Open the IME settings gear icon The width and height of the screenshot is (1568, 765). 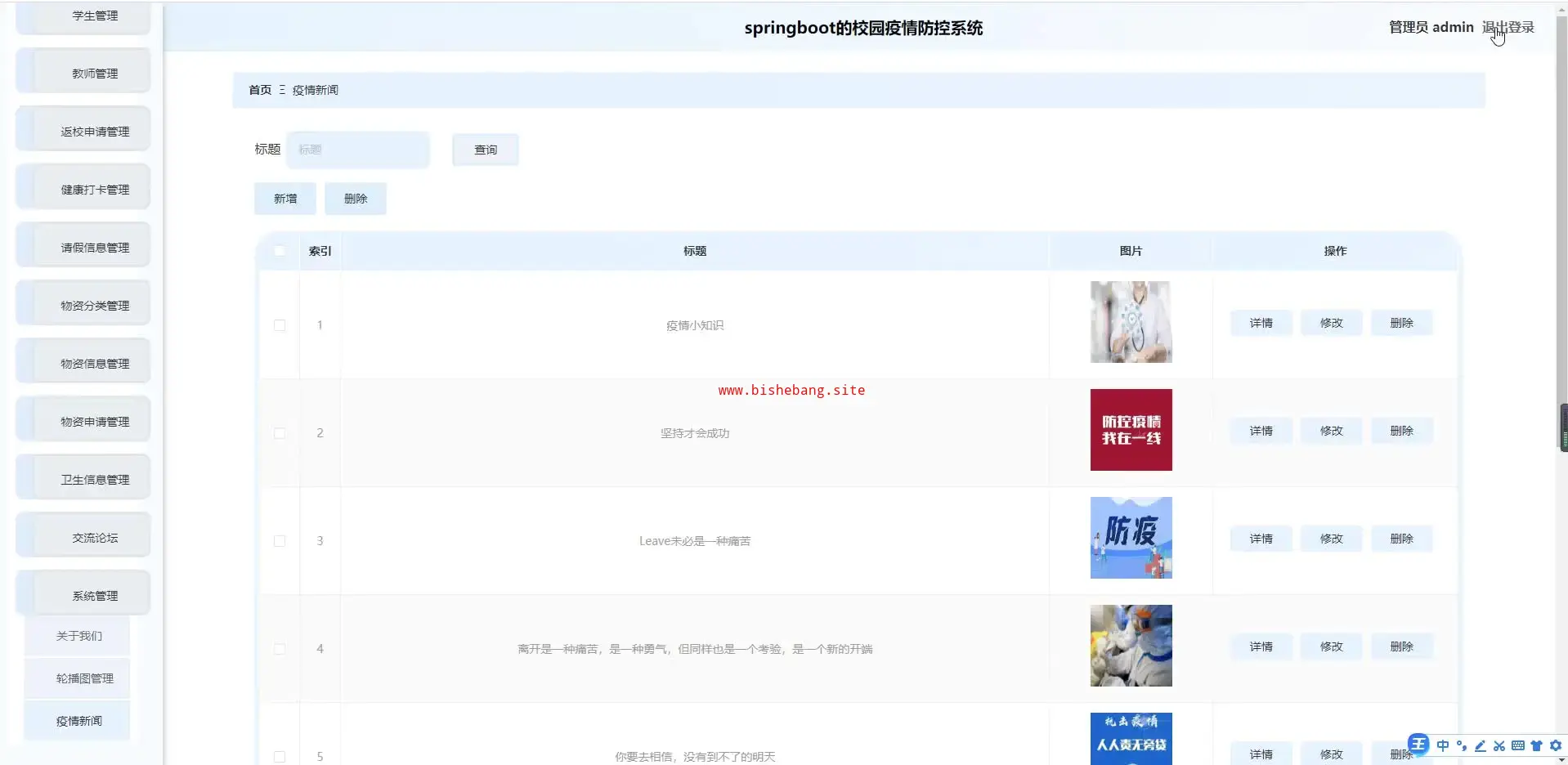(x=1555, y=745)
